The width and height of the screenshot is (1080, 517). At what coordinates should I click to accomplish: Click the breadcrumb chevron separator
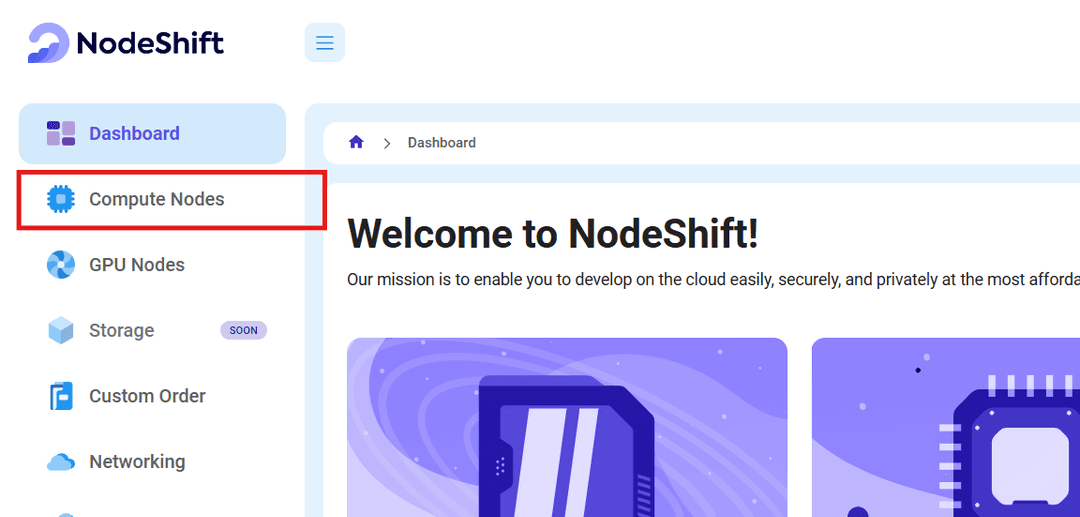click(x=387, y=143)
